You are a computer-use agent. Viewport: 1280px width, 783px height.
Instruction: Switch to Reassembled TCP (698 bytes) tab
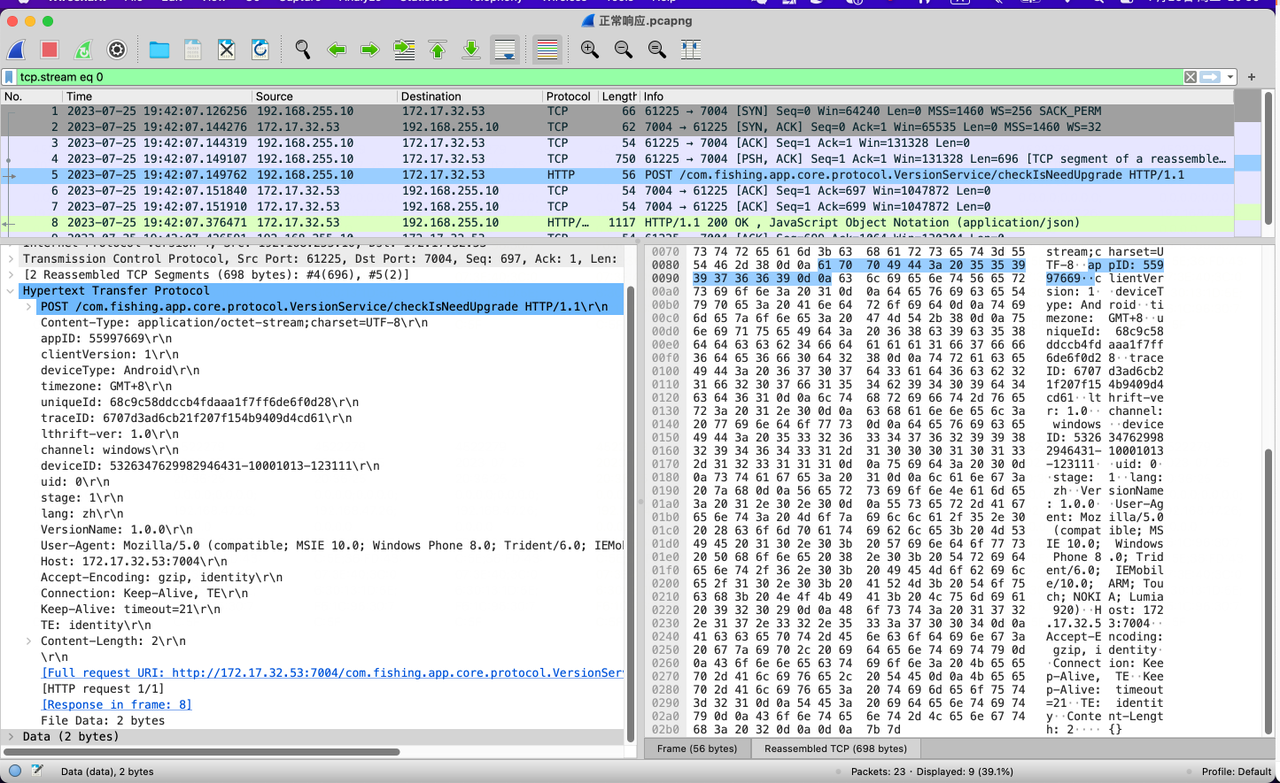pos(835,749)
